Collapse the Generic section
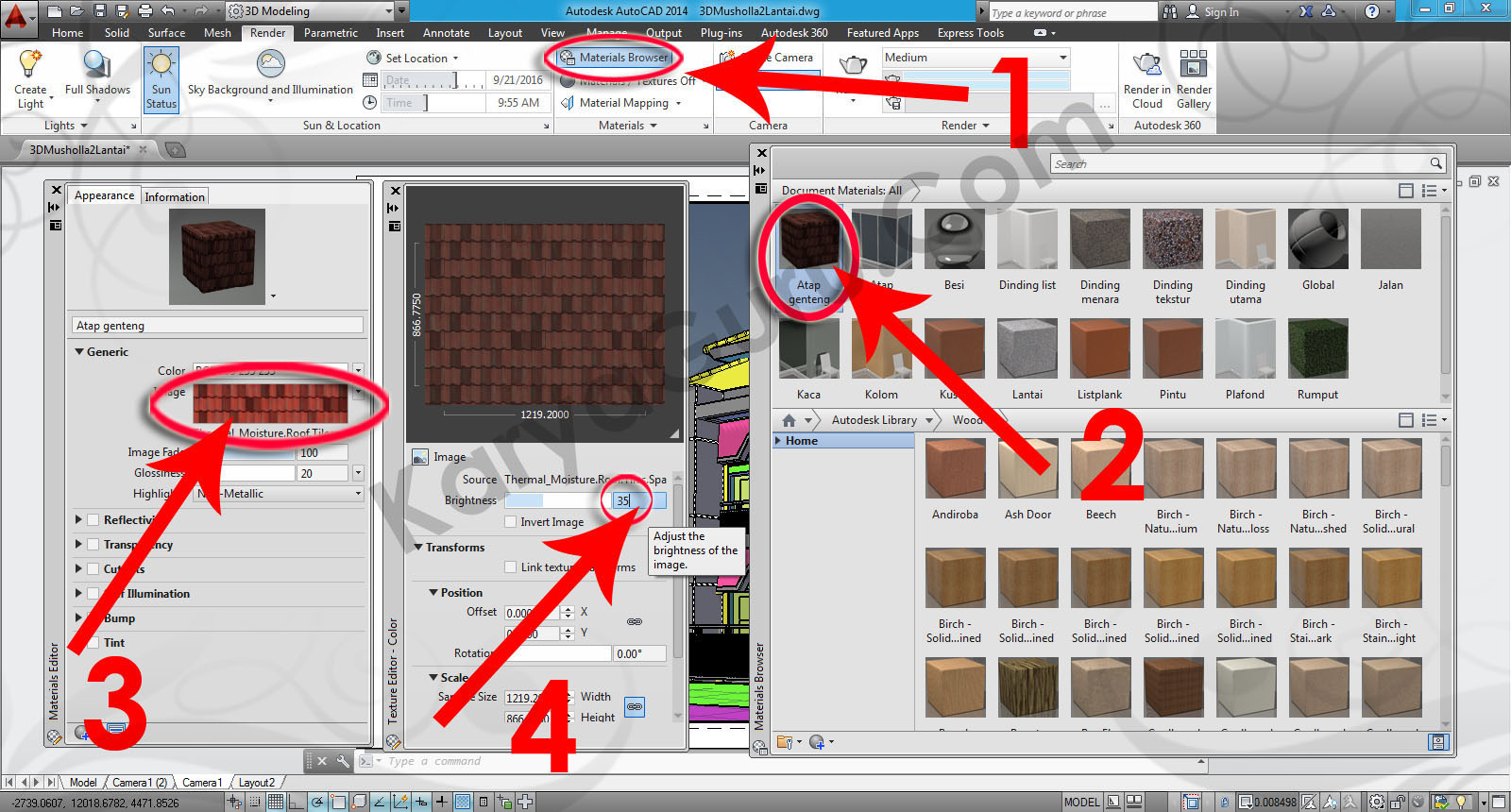The height and width of the screenshot is (812, 1511). tap(80, 352)
